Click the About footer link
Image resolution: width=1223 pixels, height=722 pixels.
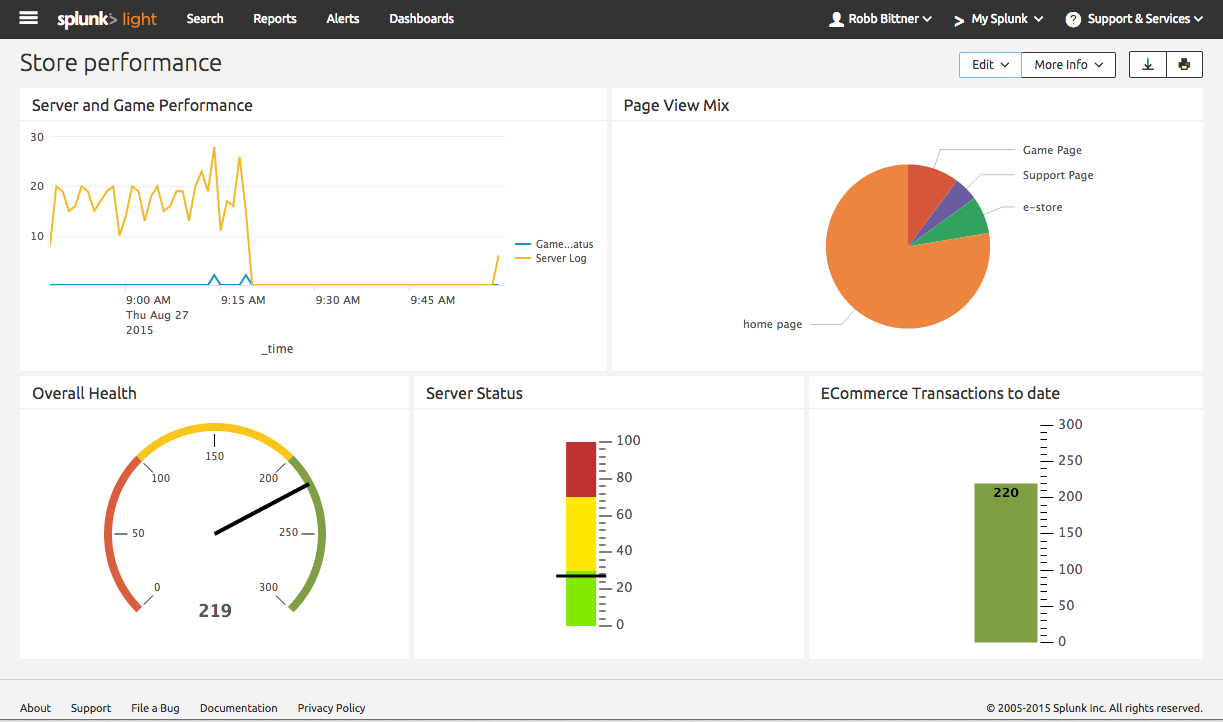tap(35, 708)
